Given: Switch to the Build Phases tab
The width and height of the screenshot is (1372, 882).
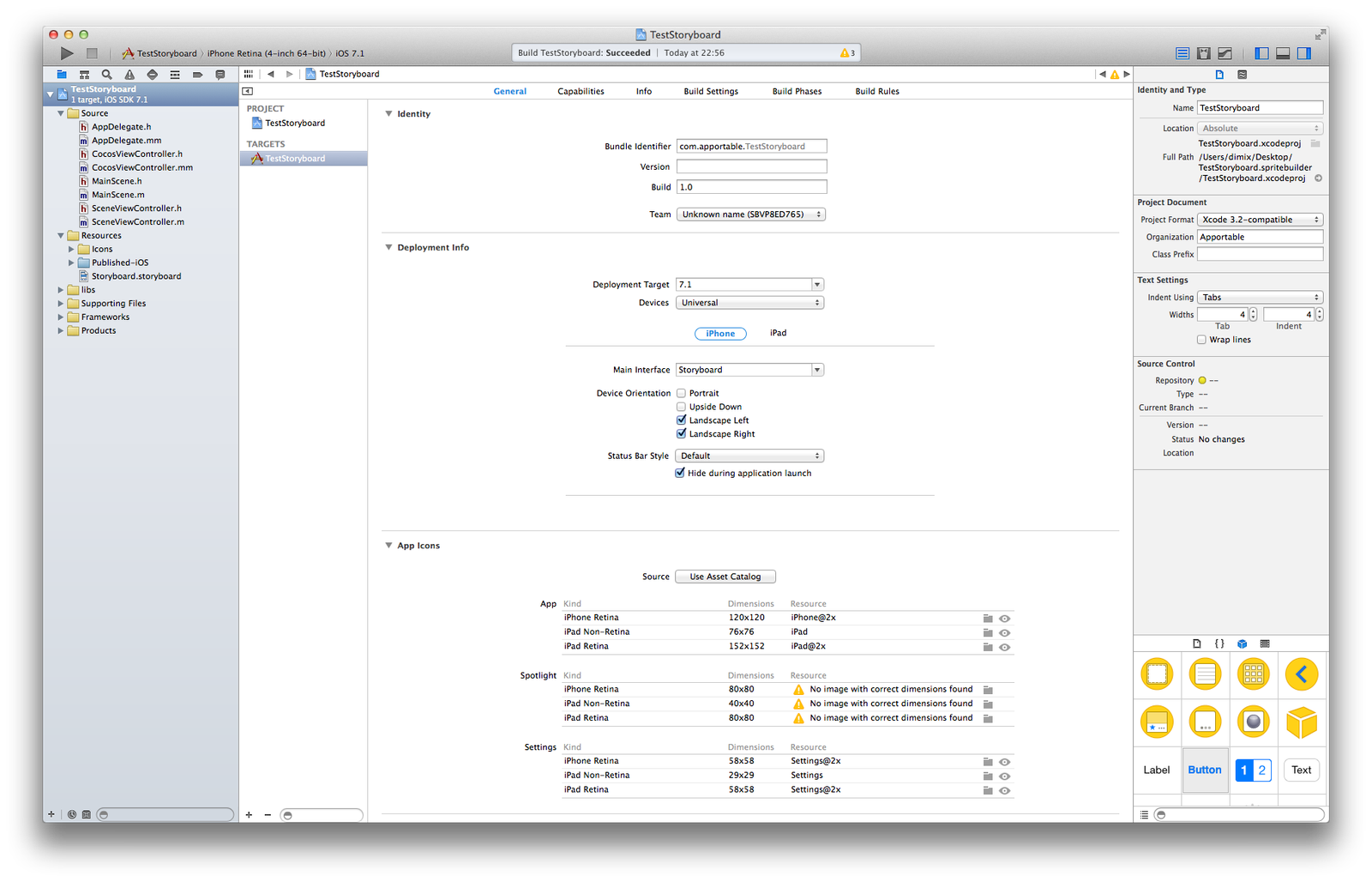Looking at the screenshot, I should (x=797, y=91).
